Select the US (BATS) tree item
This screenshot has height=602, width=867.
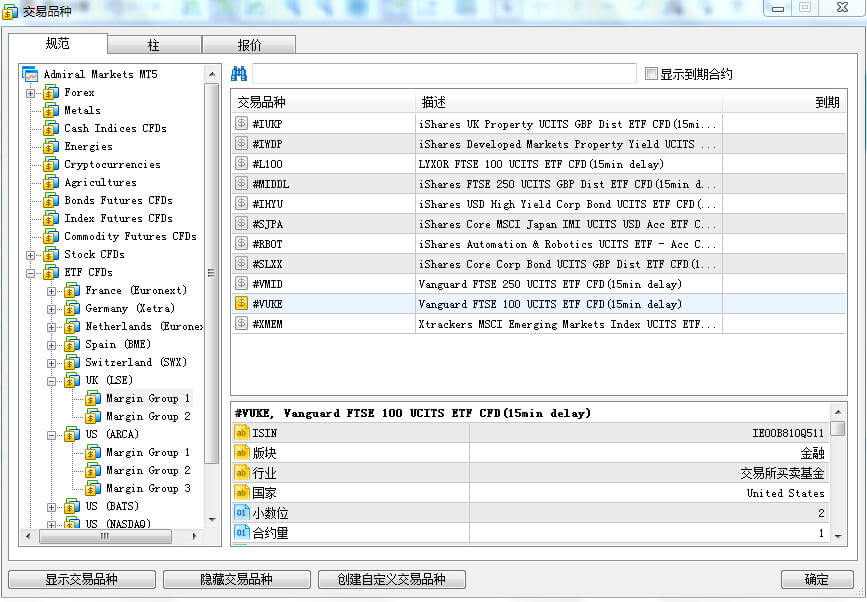coord(112,506)
